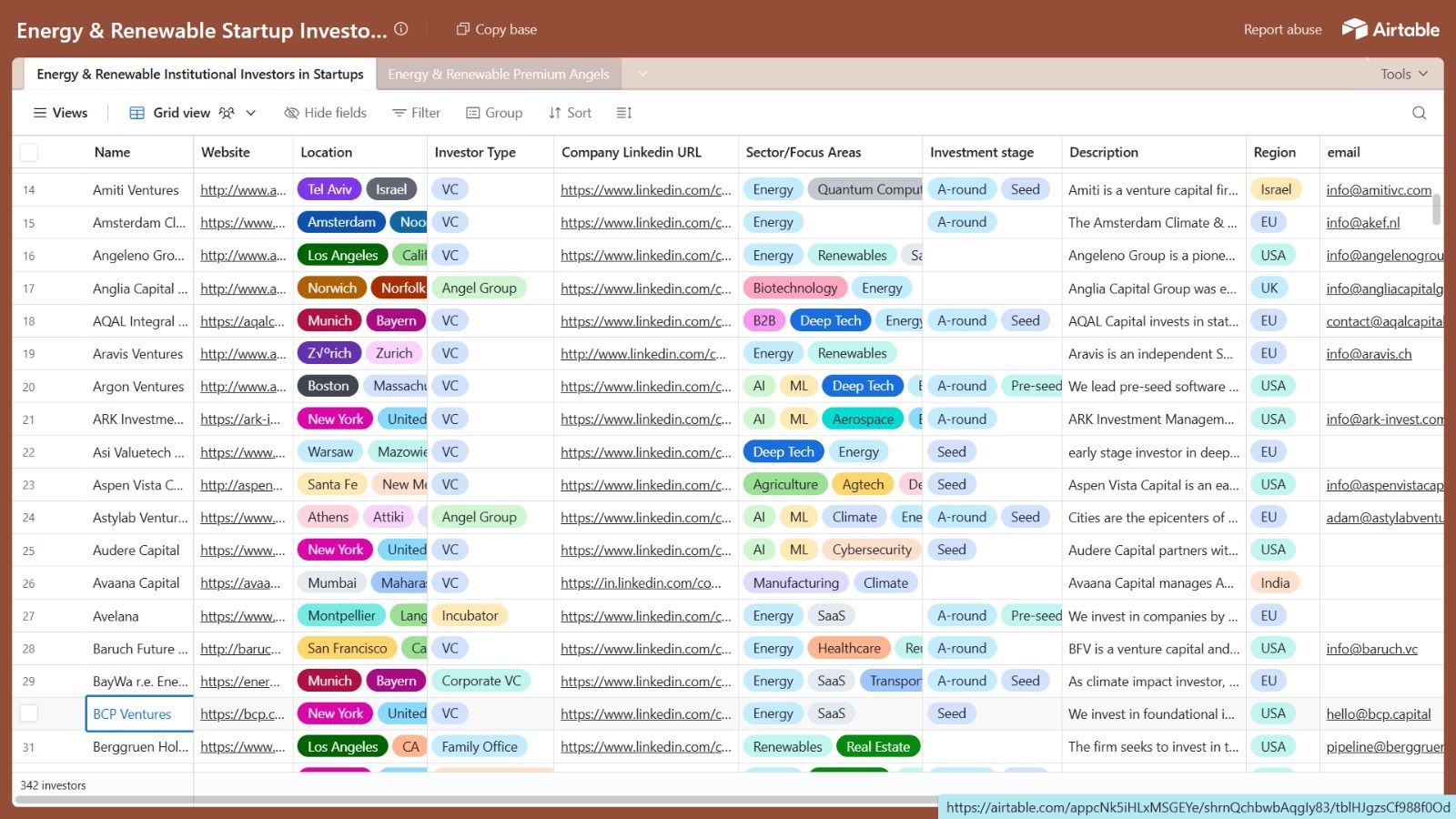Select the BCP Ventures name cell
This screenshot has height=819, width=1456.
(x=139, y=713)
